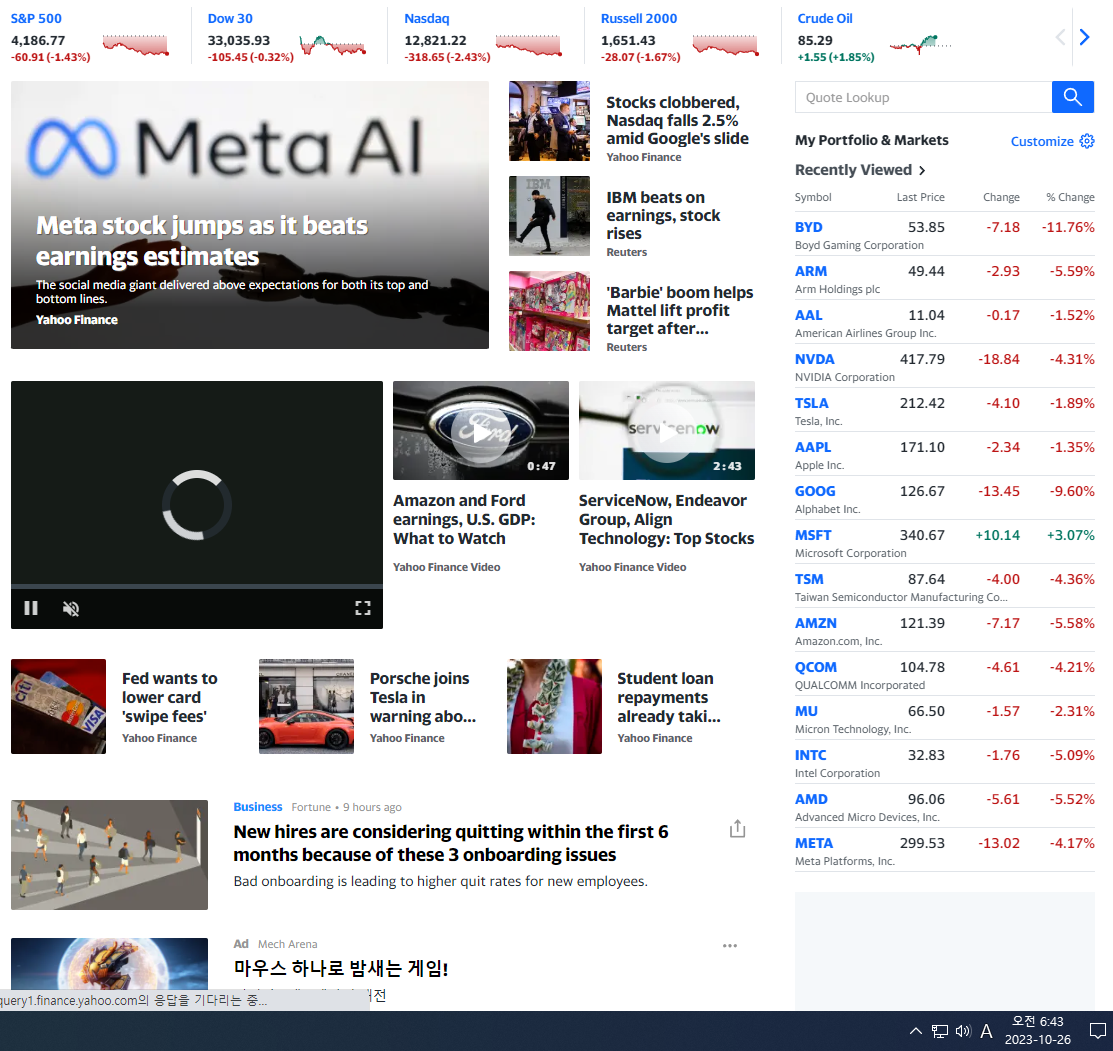Open taskbar clock and date
This screenshot has height=1051, width=1113.
(x=1038, y=1030)
